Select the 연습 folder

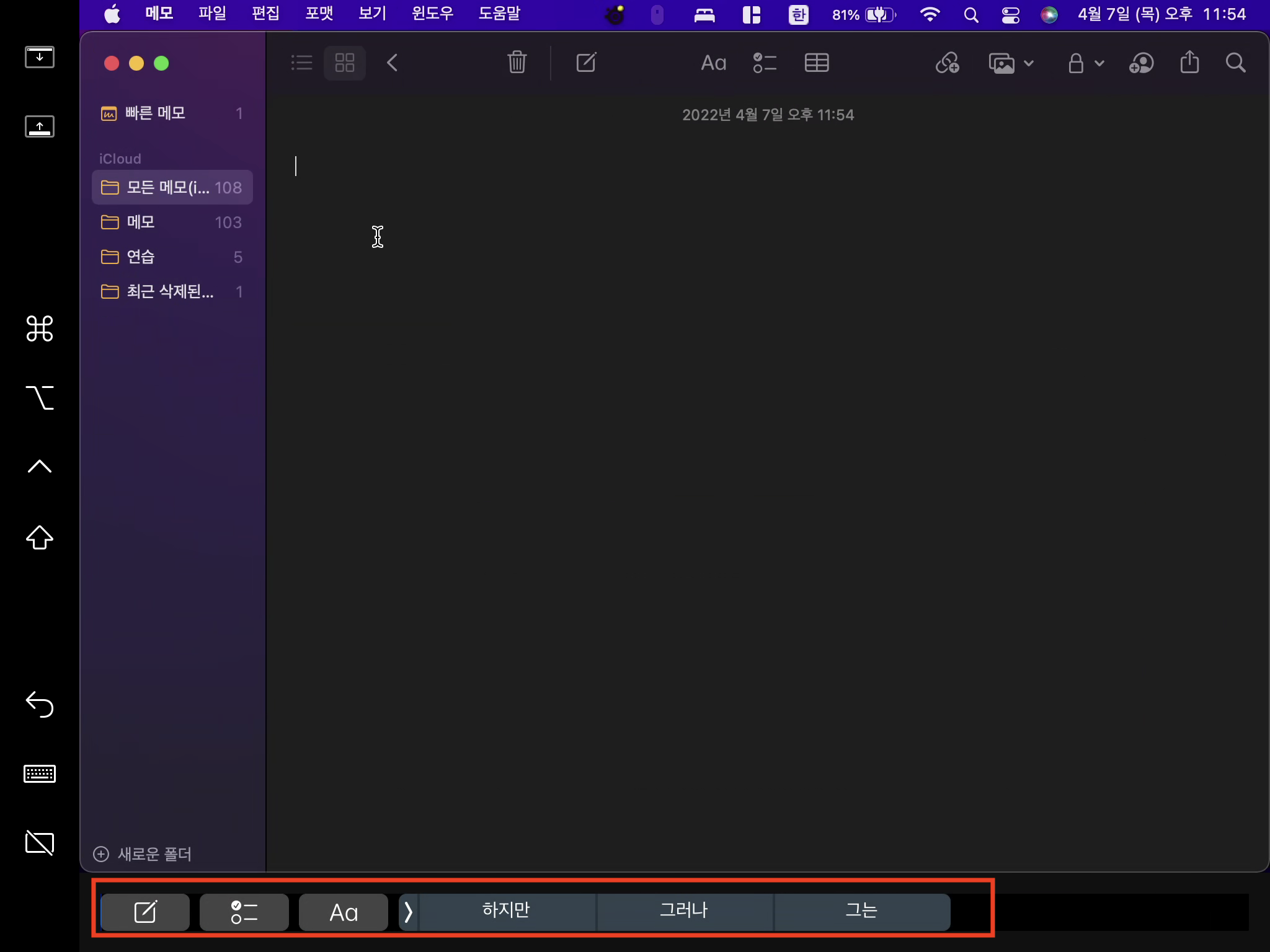coord(141,257)
